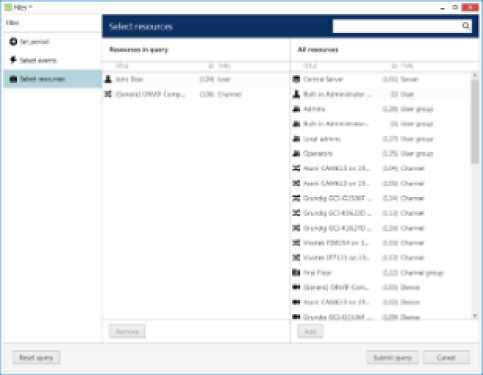Screen dimensions: 483x375
Task: Click the server icon of Central Server
Action: coord(296,79)
